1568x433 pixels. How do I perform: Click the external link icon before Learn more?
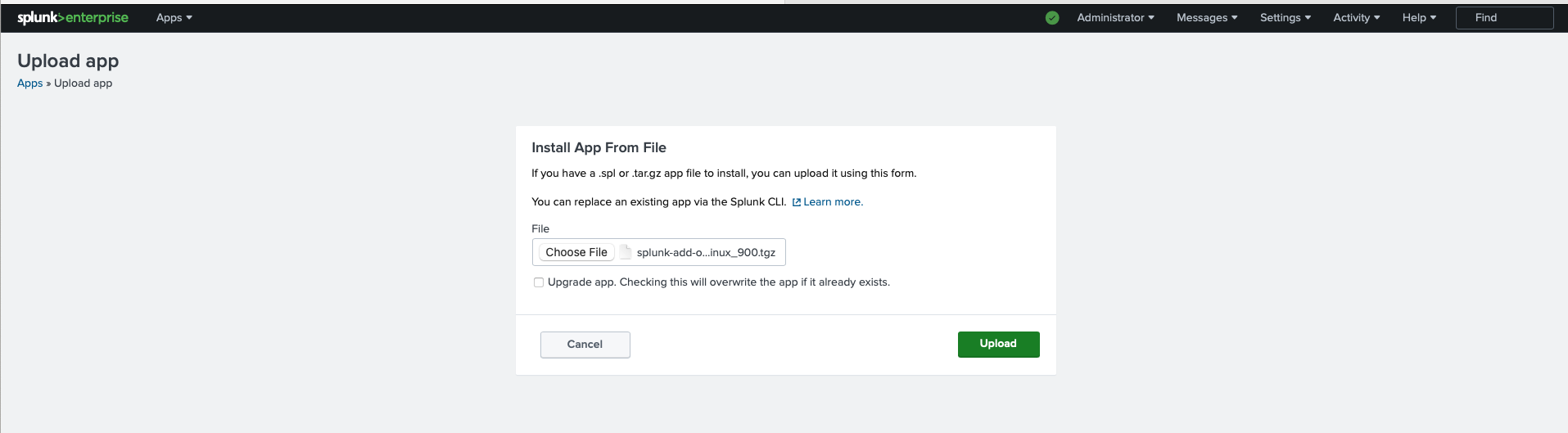796,202
